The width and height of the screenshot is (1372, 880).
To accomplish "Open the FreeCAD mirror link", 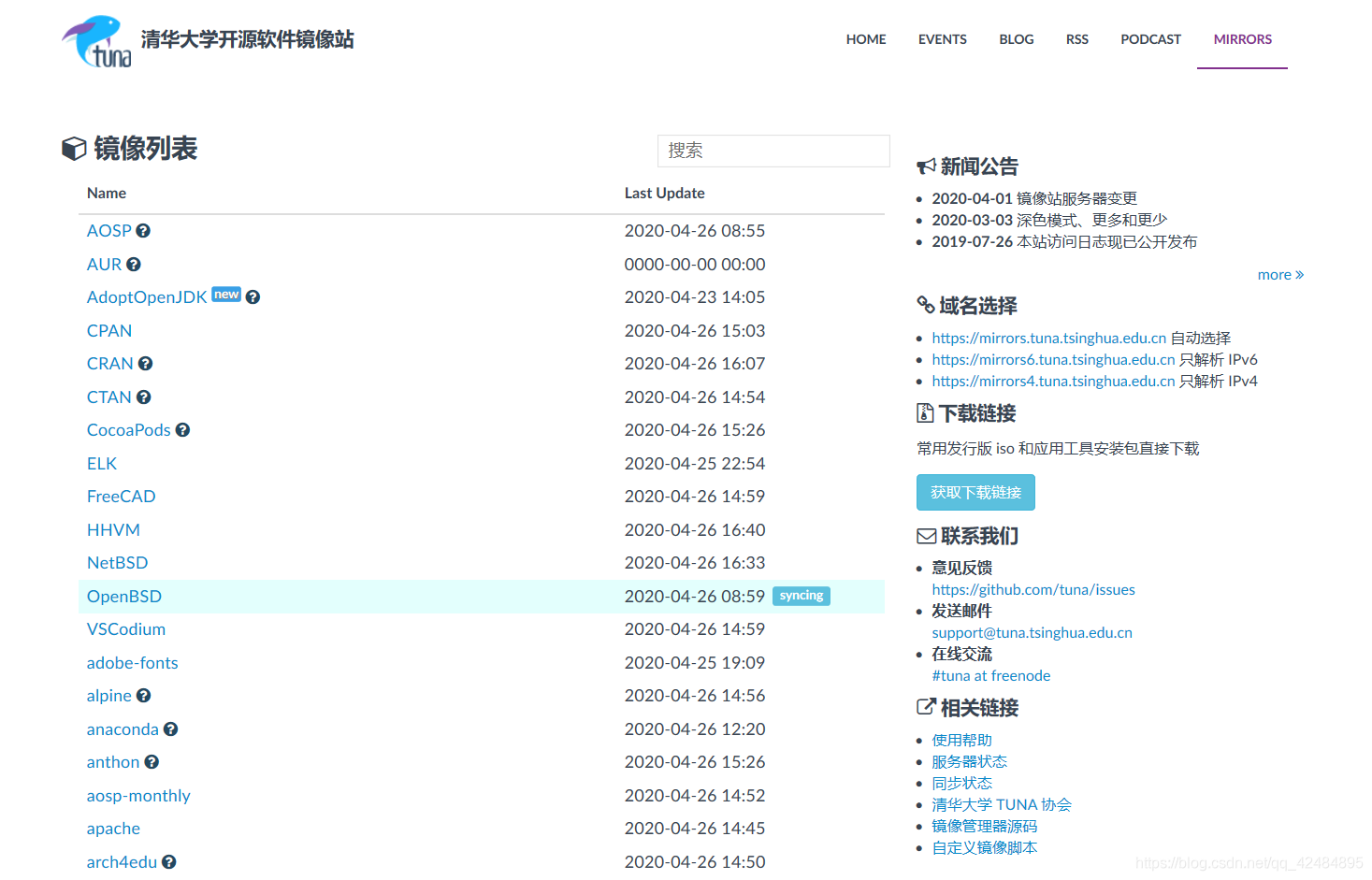I will click(x=122, y=497).
